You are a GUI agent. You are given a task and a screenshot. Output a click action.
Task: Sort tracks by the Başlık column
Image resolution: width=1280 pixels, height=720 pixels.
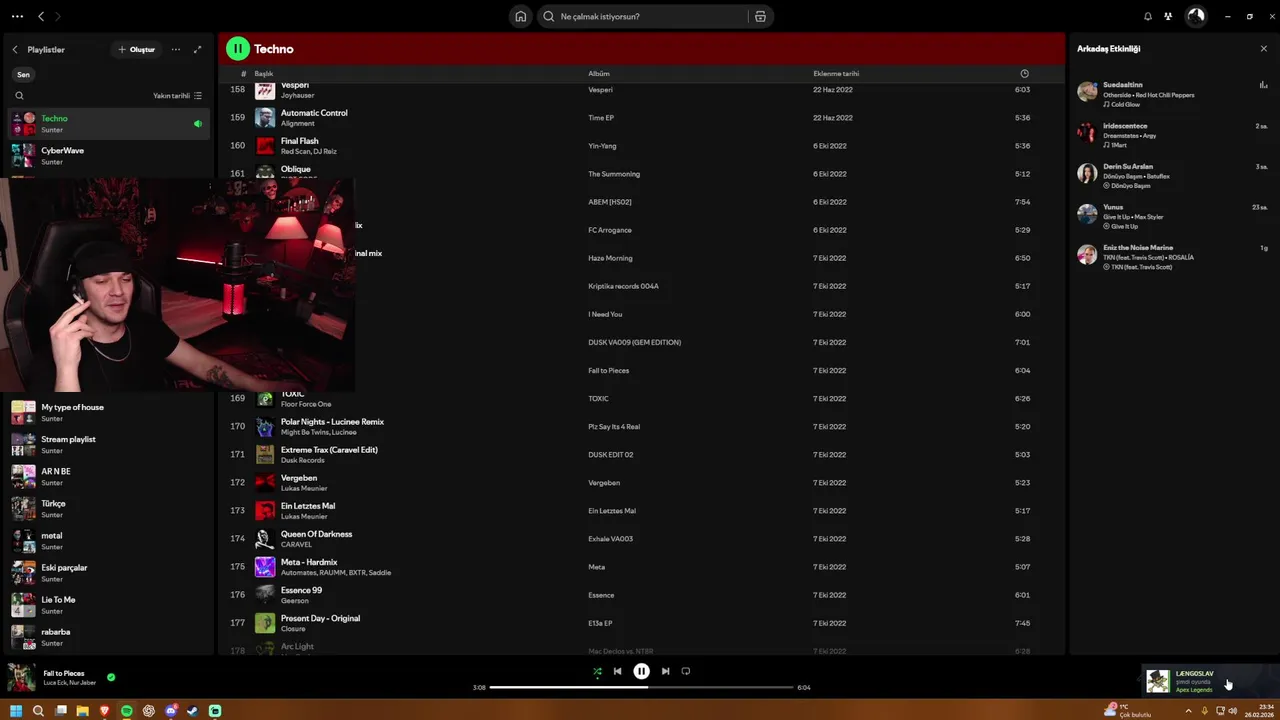[264, 73]
